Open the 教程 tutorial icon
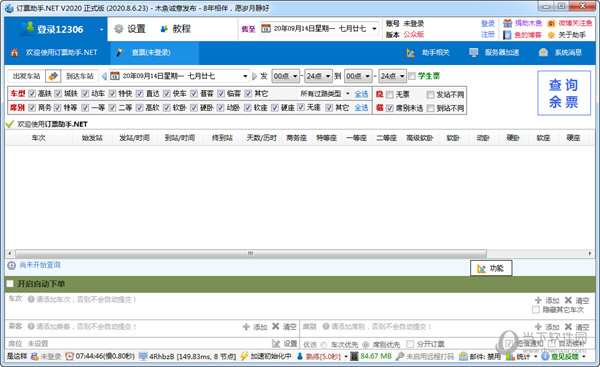Screen dimensions: 600x367 point(164,29)
